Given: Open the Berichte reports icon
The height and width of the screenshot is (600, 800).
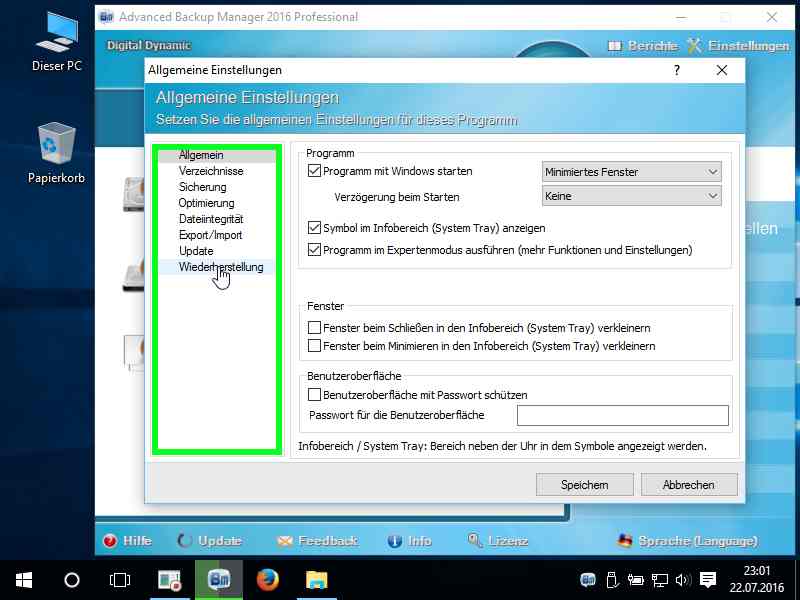Looking at the screenshot, I should tap(615, 46).
